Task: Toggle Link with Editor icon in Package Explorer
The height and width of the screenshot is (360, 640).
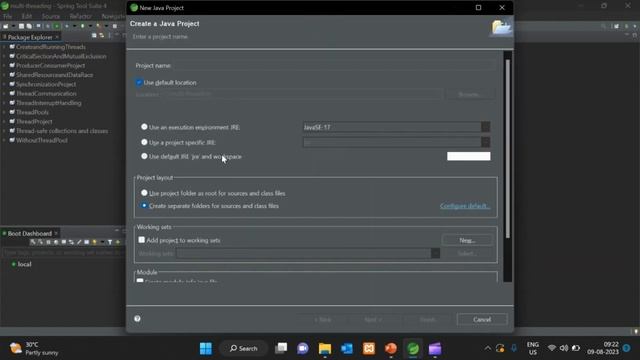Action: (x=102, y=36)
